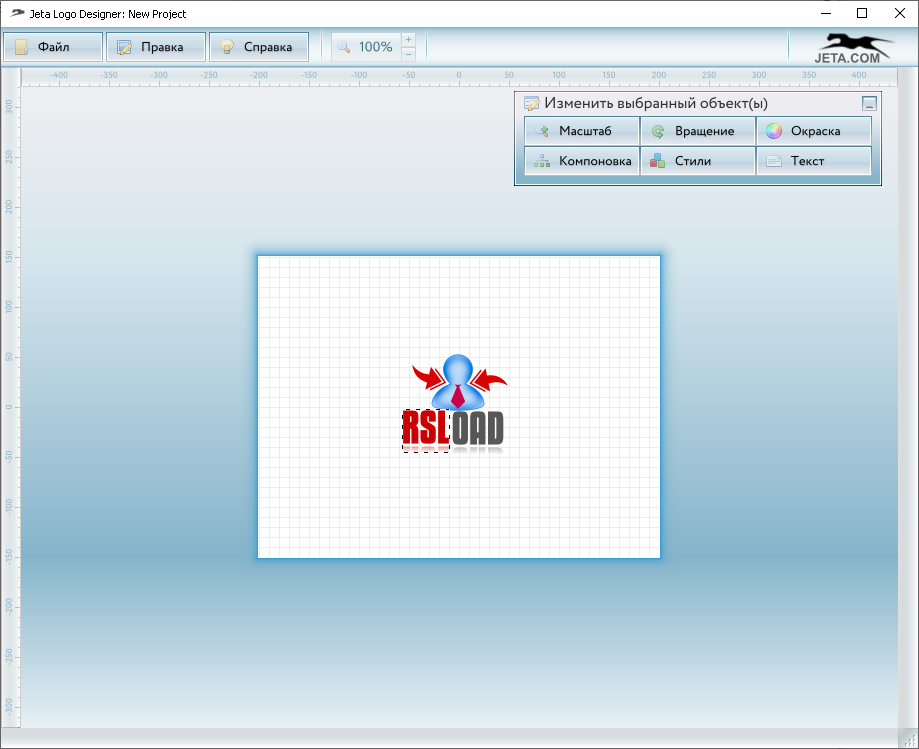Select the red RSL text object
Viewport: 919px width, 749px height.
426,430
